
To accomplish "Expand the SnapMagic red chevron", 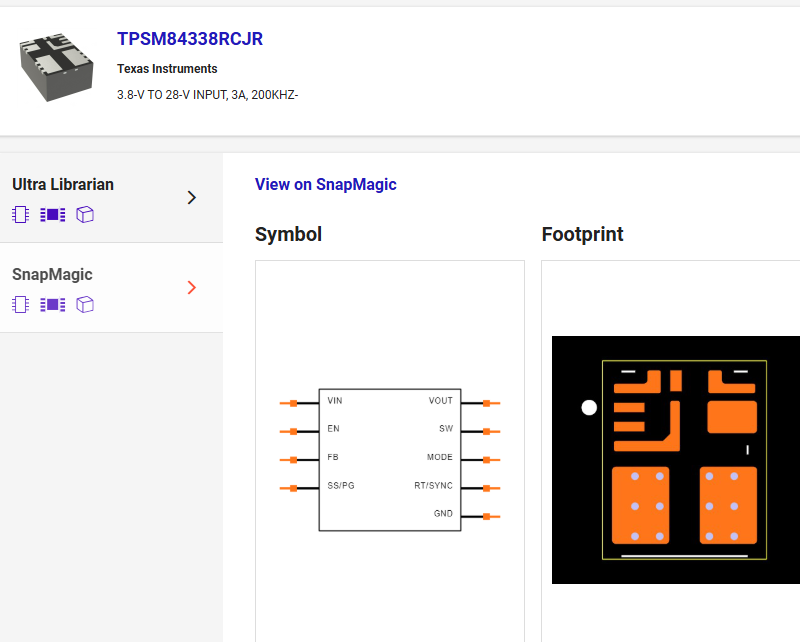I will point(191,287).
